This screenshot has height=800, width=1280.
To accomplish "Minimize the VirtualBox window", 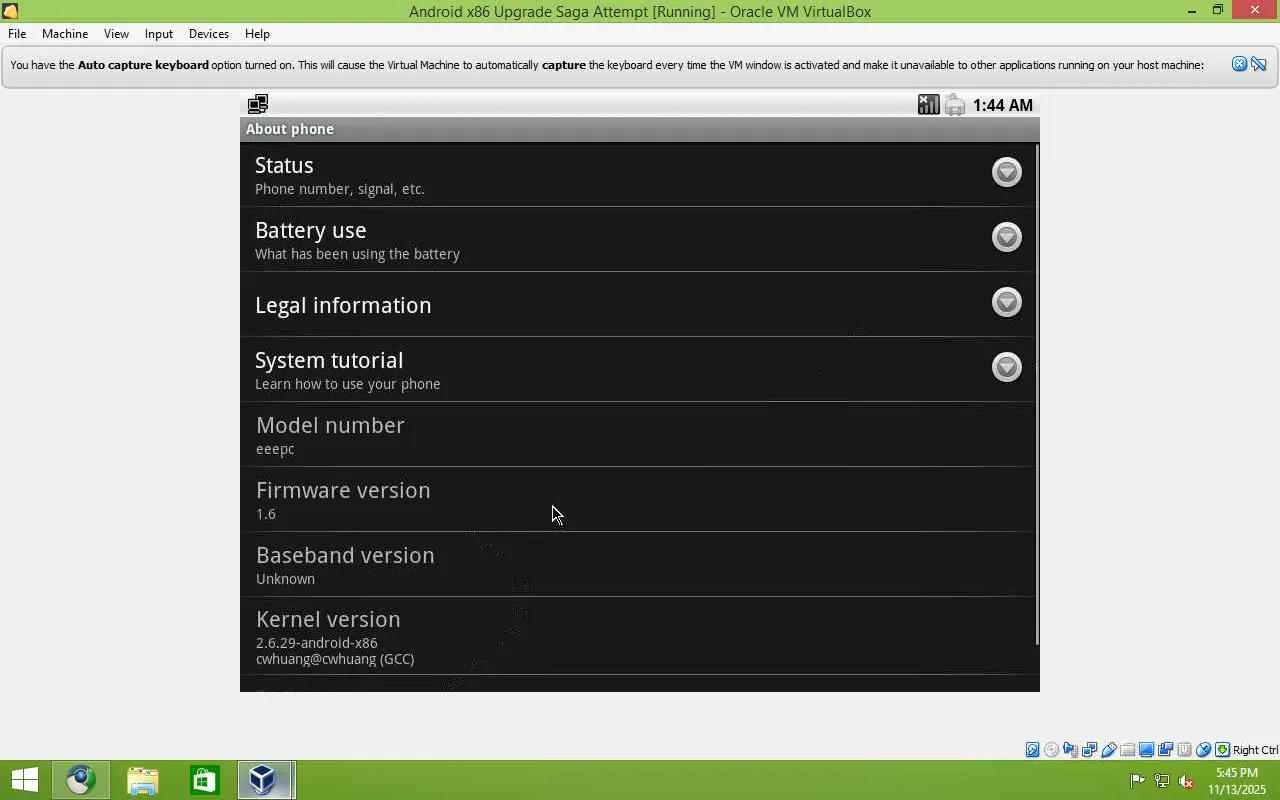I will coord(1192,11).
